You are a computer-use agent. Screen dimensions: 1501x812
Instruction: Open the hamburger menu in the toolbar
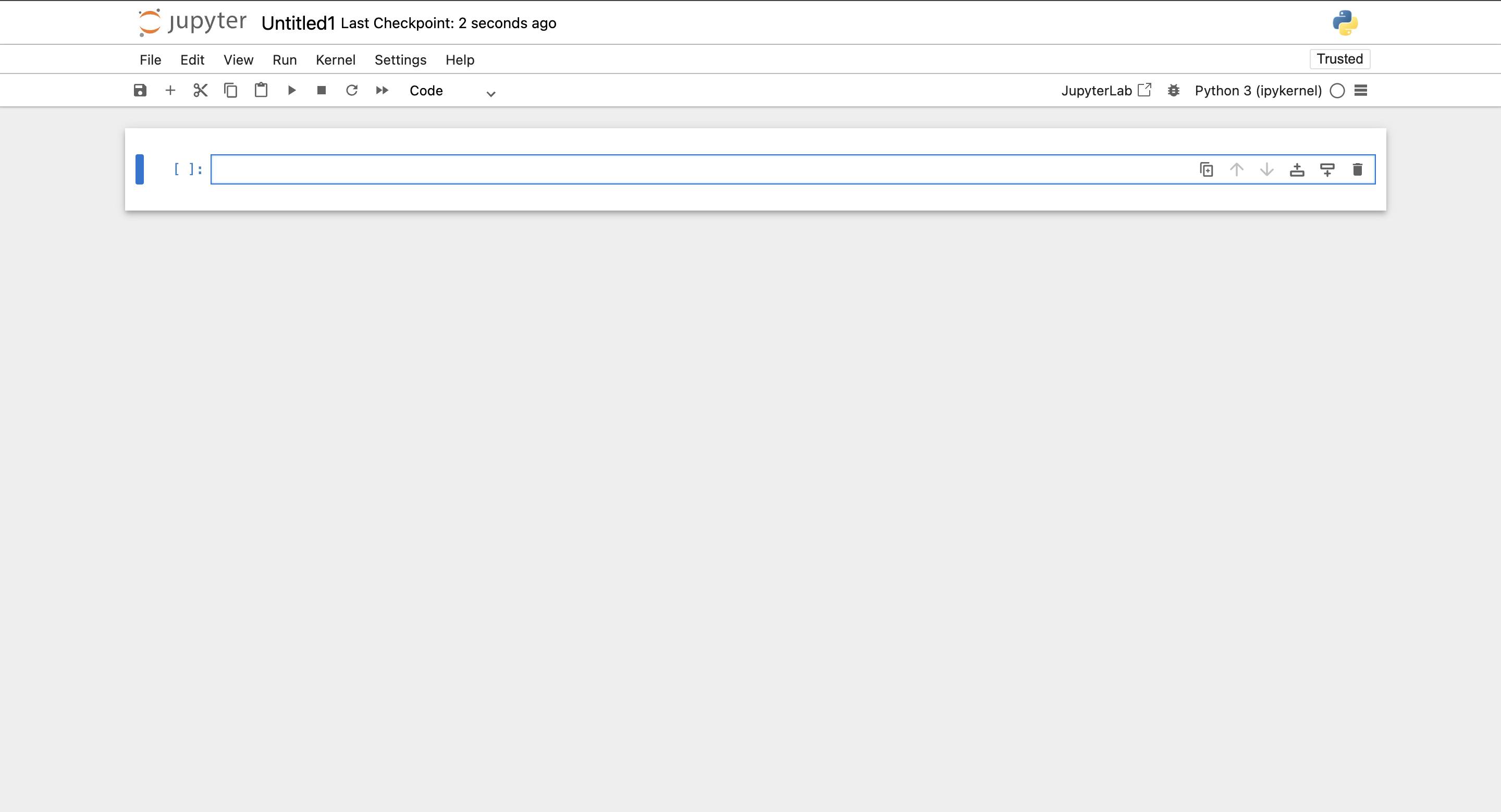click(1361, 90)
